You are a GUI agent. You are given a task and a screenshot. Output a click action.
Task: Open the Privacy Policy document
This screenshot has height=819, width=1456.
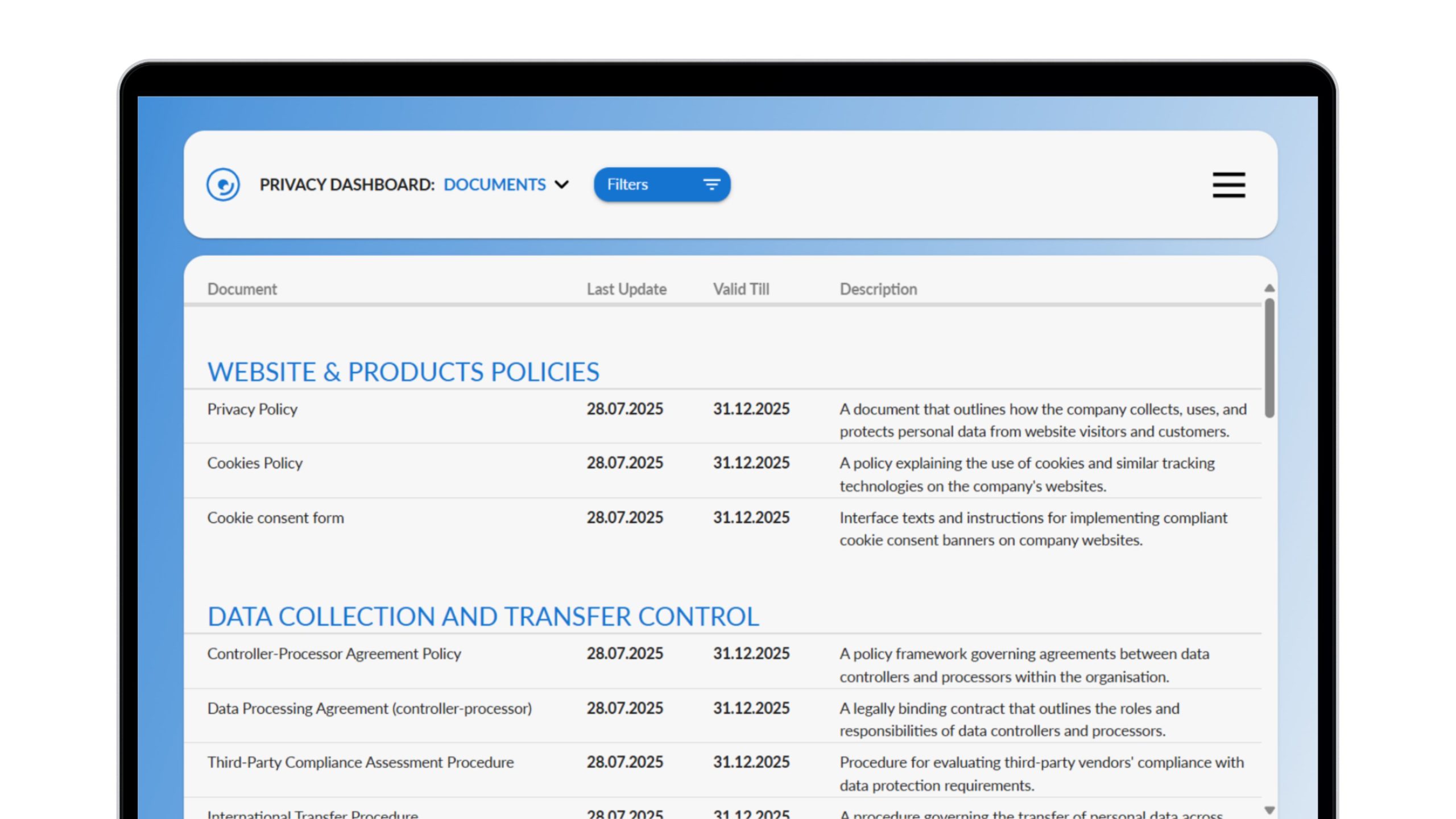pos(252,409)
